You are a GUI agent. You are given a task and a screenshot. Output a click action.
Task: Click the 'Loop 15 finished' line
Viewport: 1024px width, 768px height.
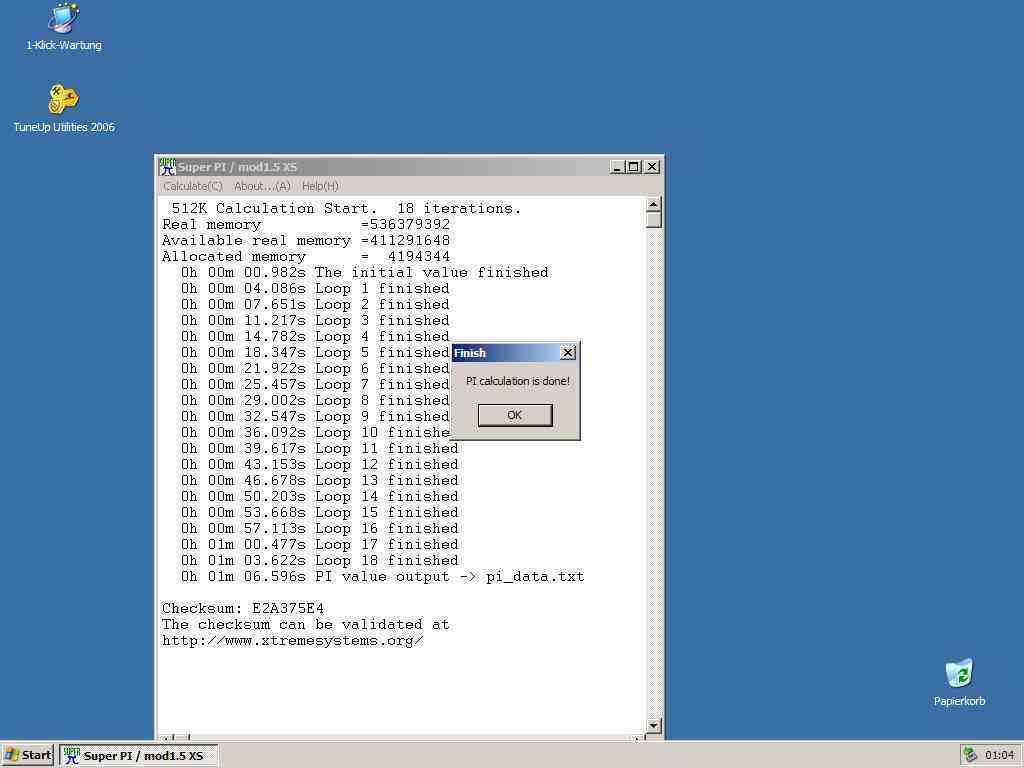click(319, 513)
